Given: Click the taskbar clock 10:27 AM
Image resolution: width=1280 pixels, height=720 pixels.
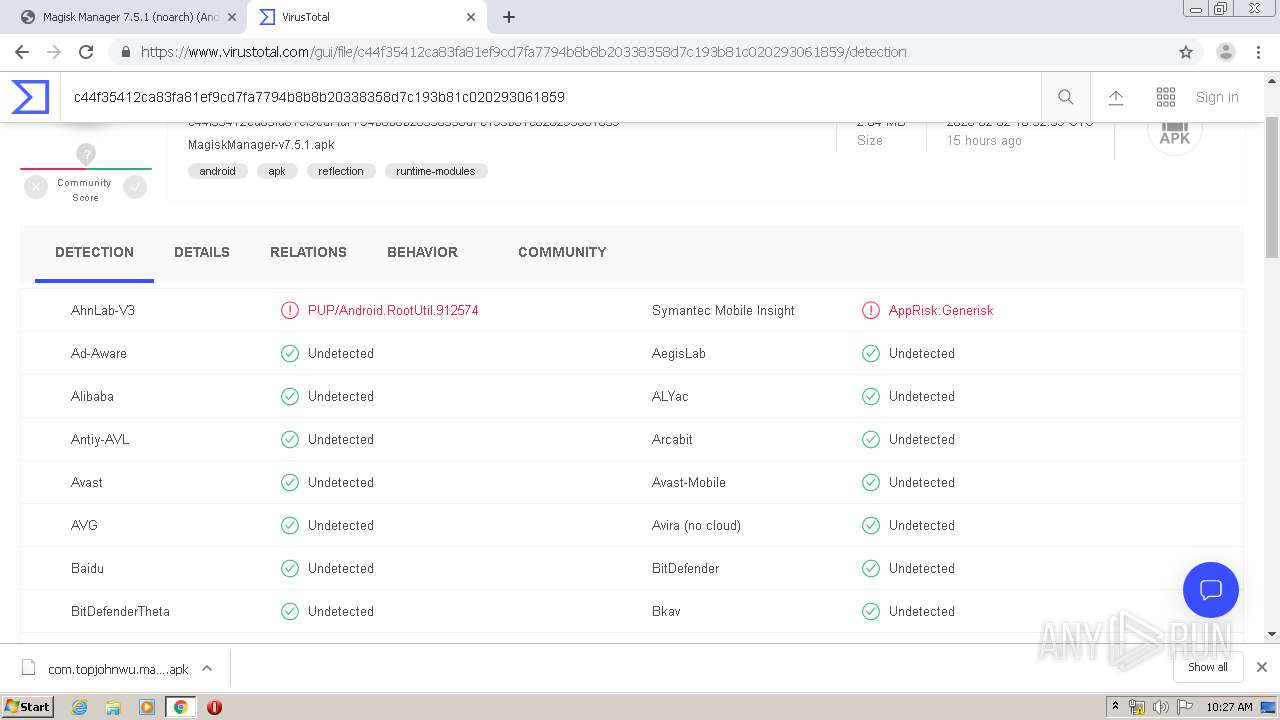Looking at the screenshot, I should coord(1229,707).
